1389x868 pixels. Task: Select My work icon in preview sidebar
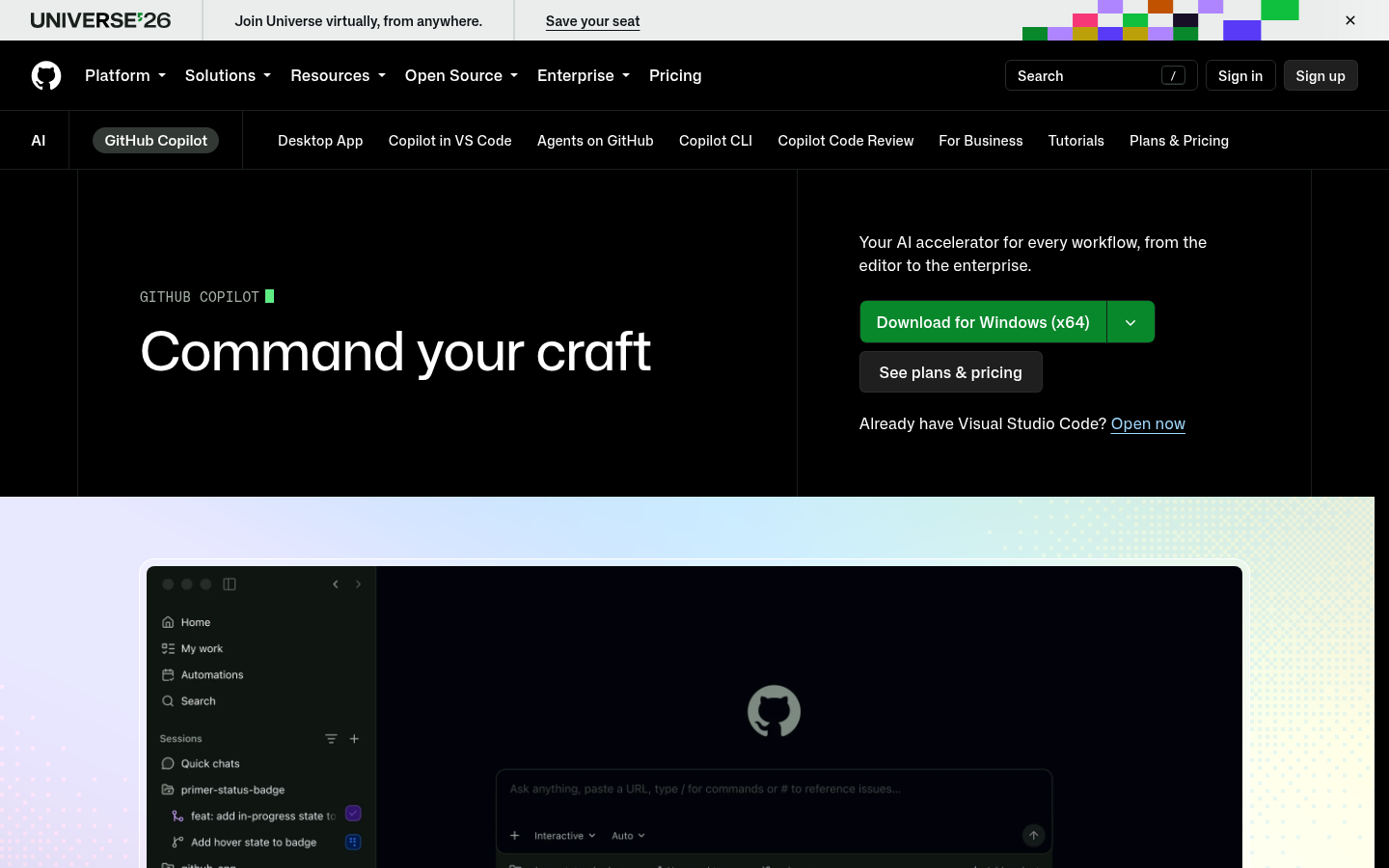(x=168, y=649)
